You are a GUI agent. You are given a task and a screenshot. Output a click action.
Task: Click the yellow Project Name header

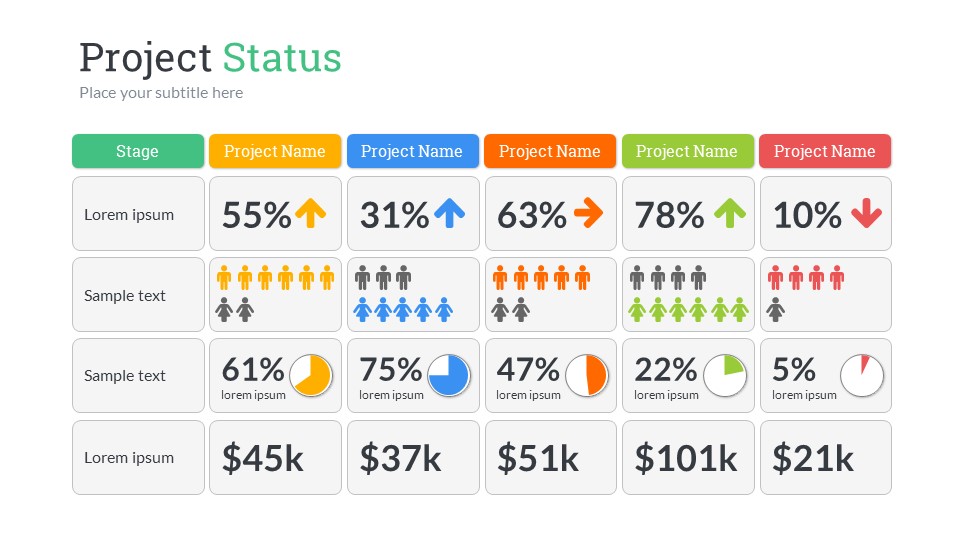275,151
